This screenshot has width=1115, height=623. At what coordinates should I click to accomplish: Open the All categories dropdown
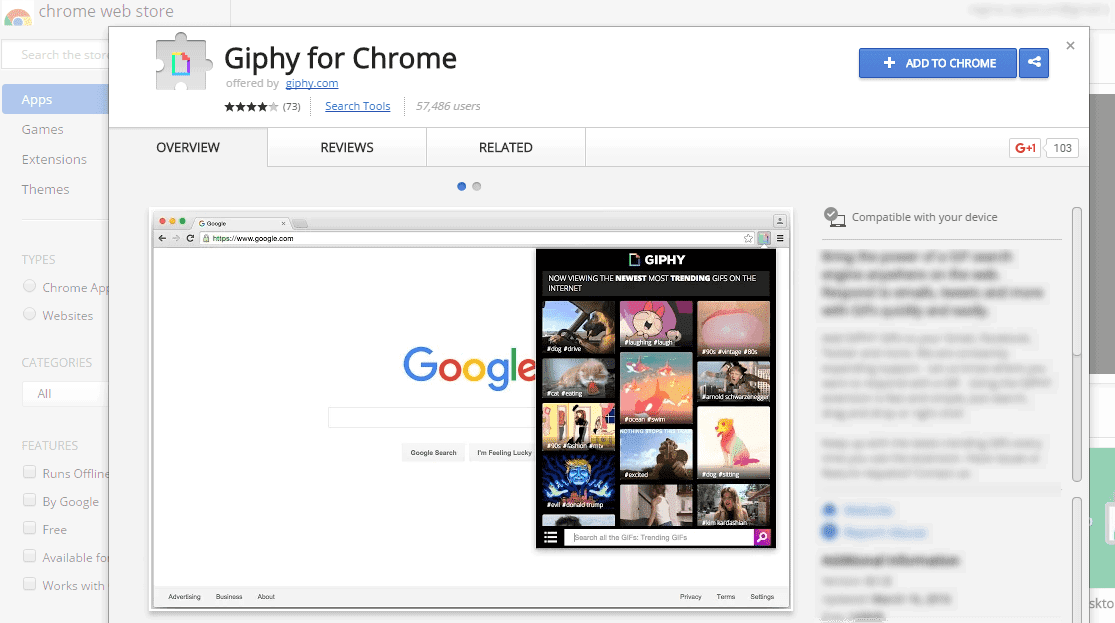pyautogui.click(x=65, y=393)
